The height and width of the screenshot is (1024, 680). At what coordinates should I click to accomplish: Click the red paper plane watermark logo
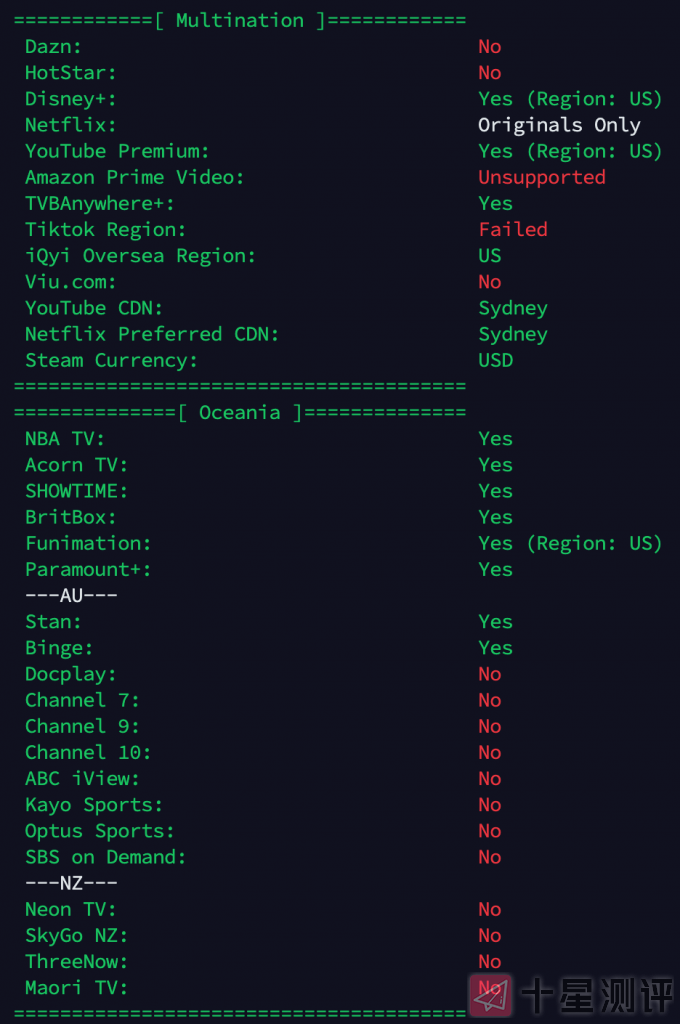tap(491, 995)
